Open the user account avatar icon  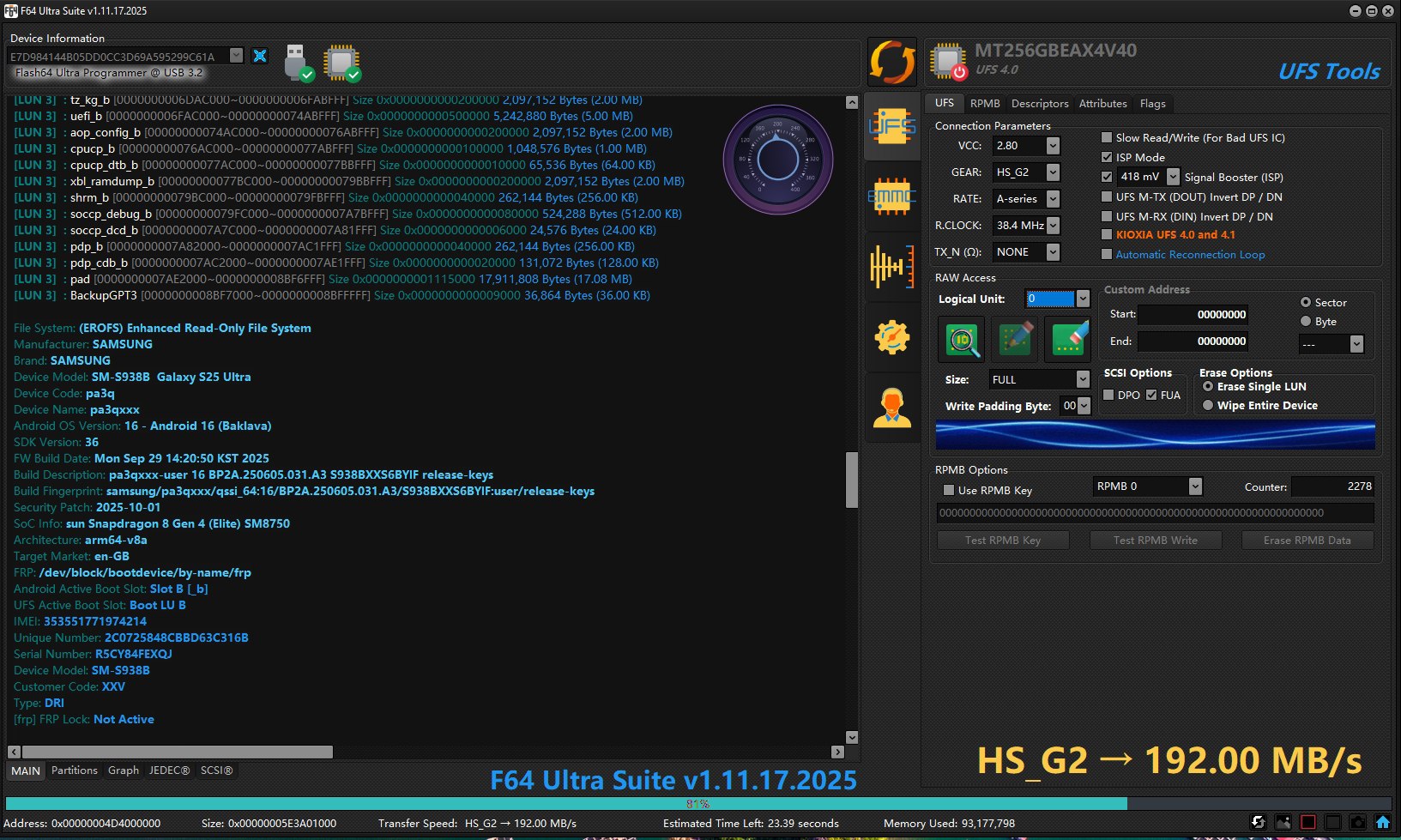(892, 407)
